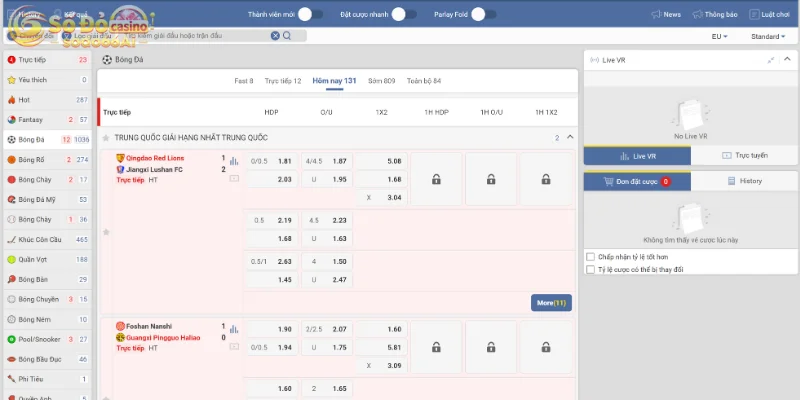The width and height of the screenshot is (800, 400).
Task: Favorite the Trung Quốc league with star
Action: tap(107, 232)
